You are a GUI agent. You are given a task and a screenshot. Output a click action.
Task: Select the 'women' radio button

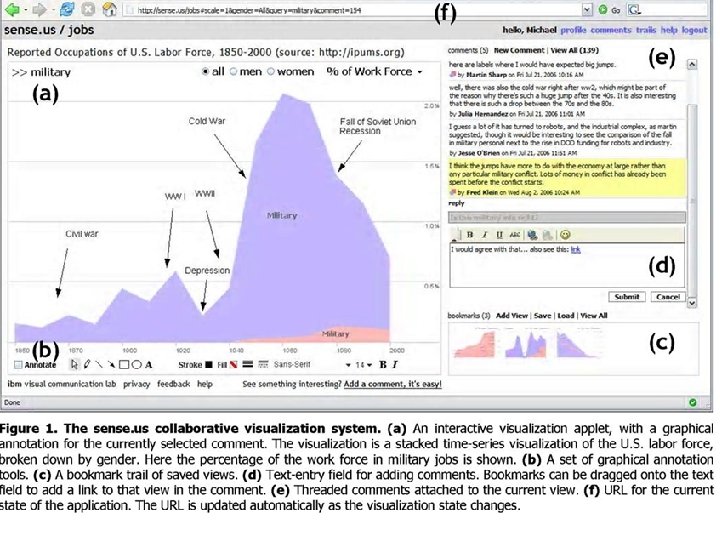point(271,72)
